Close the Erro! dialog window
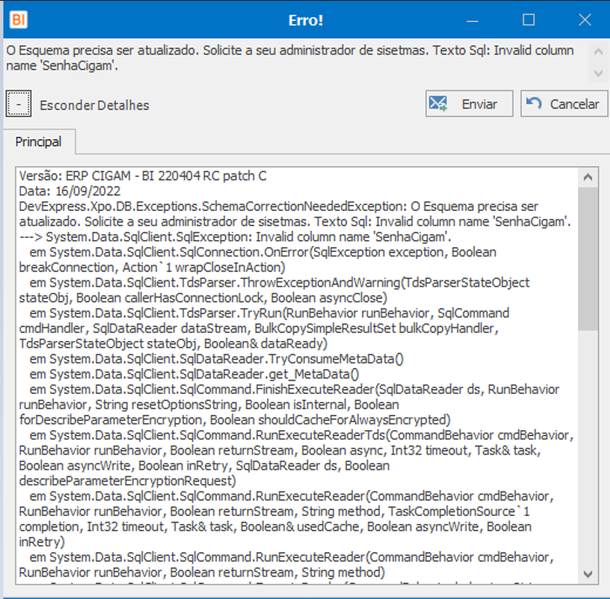The width and height of the screenshot is (610, 599). [585, 20]
